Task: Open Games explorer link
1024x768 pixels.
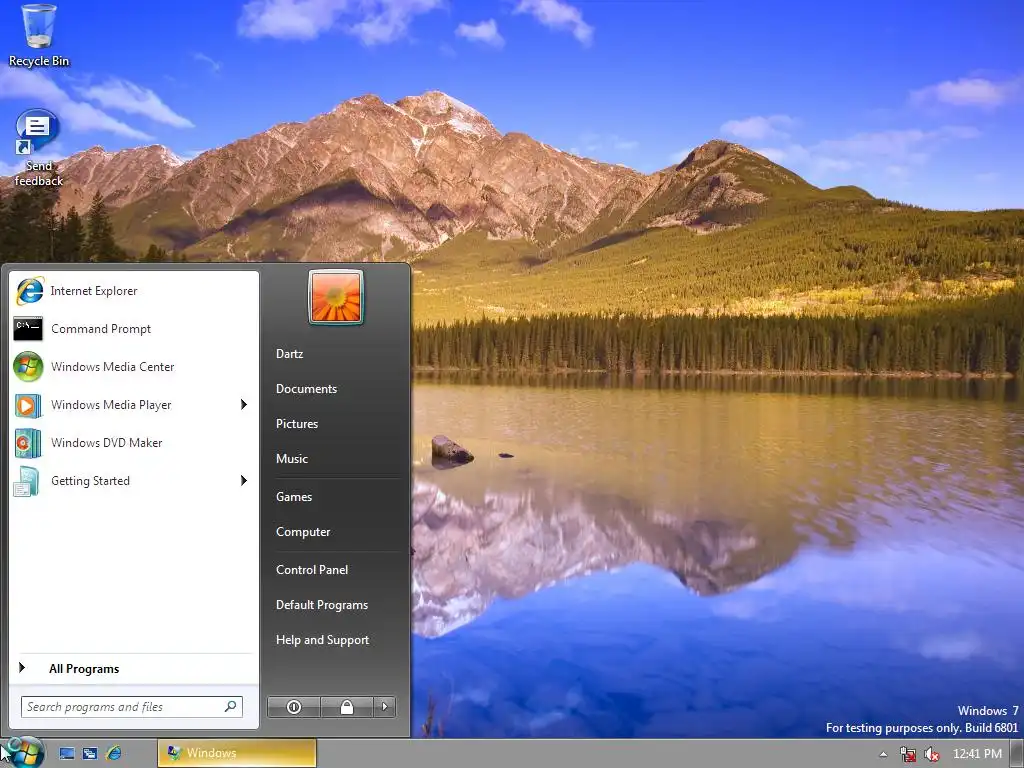Action: 294,497
